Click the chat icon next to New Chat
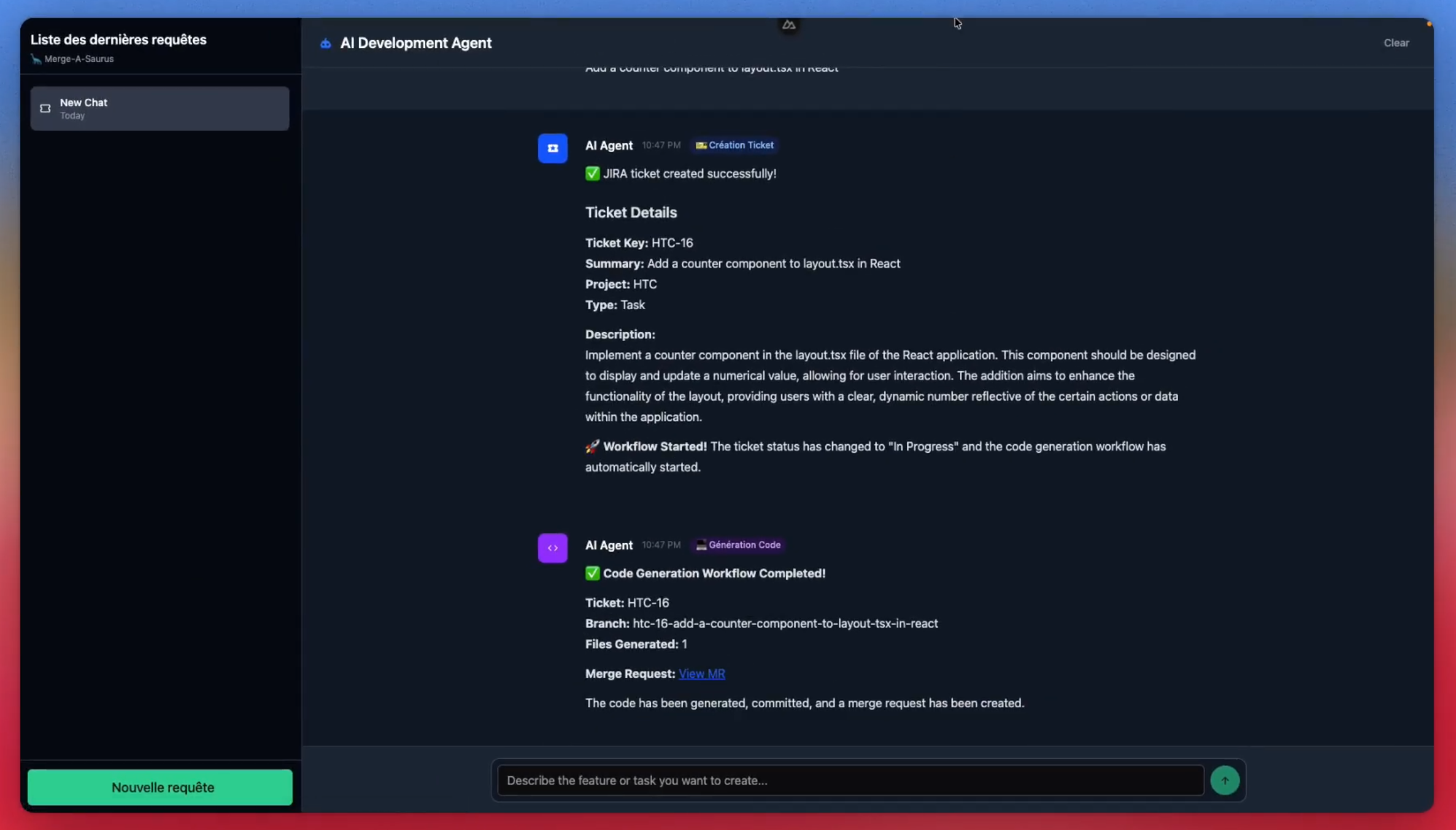 (x=45, y=109)
